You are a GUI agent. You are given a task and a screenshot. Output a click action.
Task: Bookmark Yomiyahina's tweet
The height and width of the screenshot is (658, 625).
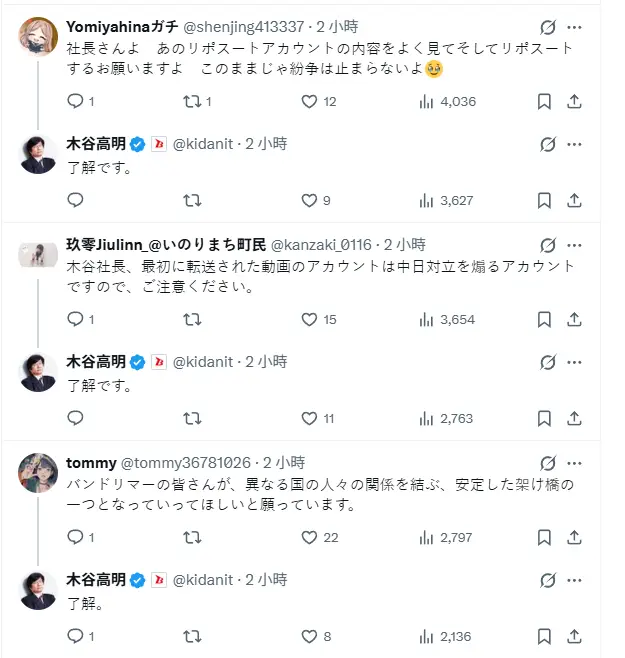point(544,101)
